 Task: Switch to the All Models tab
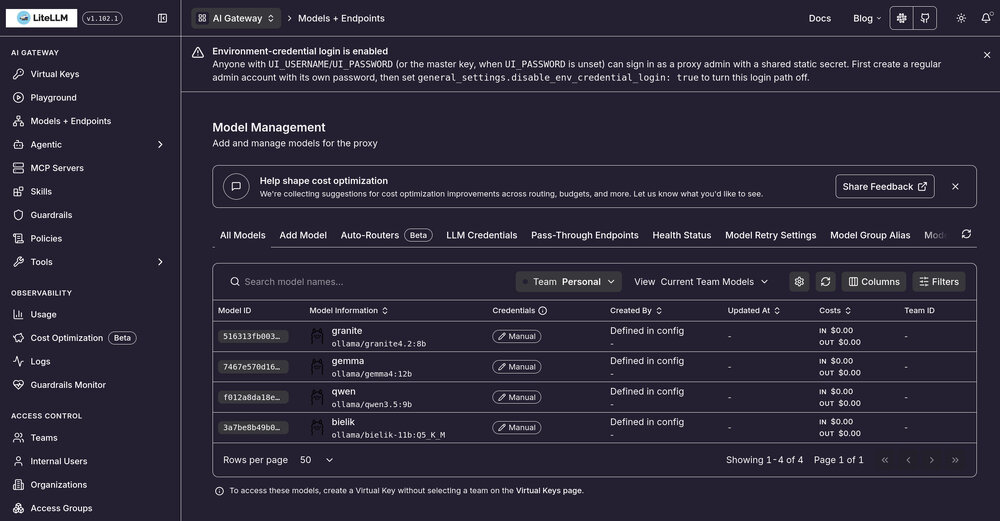(242, 235)
